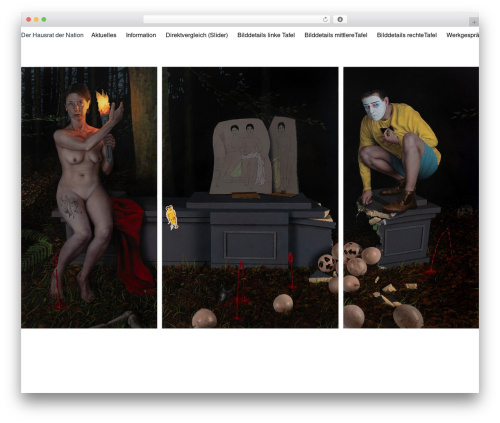Select Bilddetails mittlere Tafel menu item

pos(336,35)
